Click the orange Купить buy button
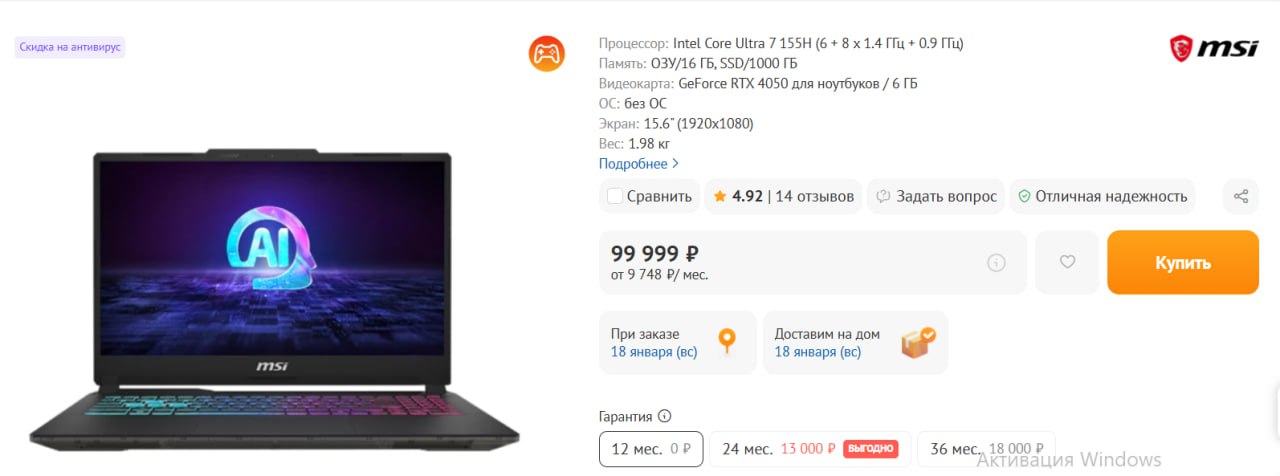This screenshot has height=476, width=1280. [1183, 262]
